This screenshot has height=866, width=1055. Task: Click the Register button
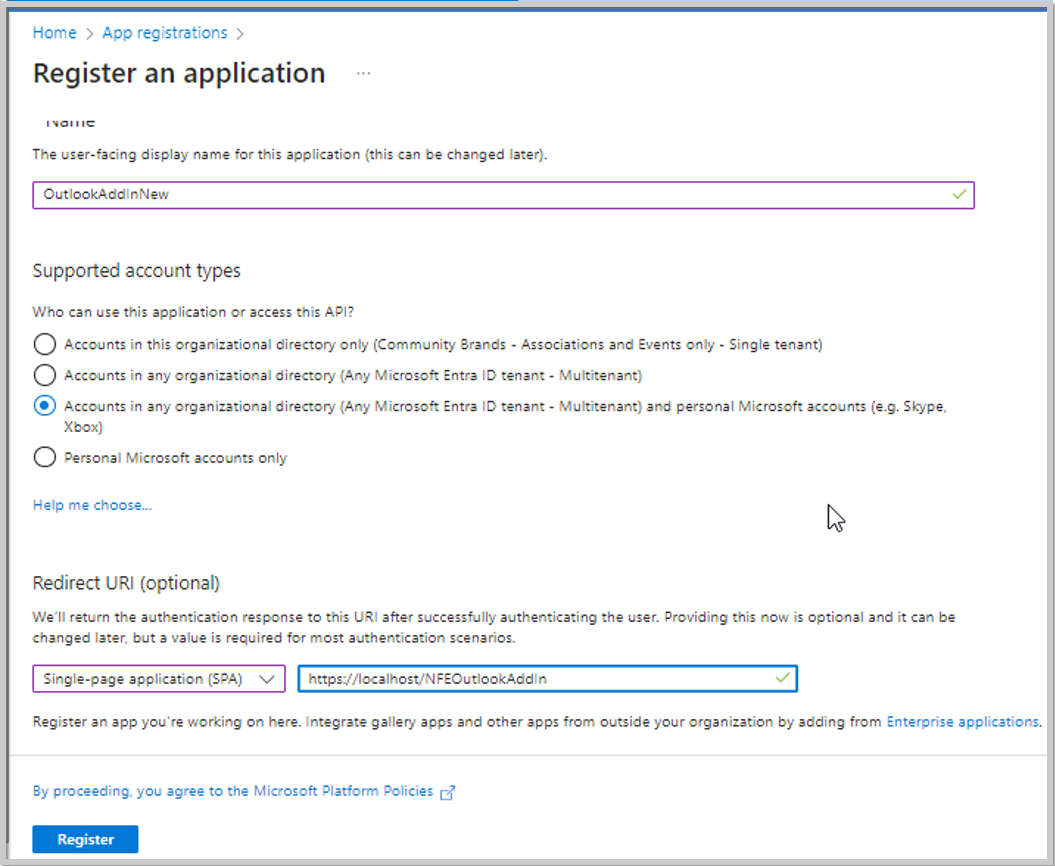pyautogui.click(x=85, y=839)
